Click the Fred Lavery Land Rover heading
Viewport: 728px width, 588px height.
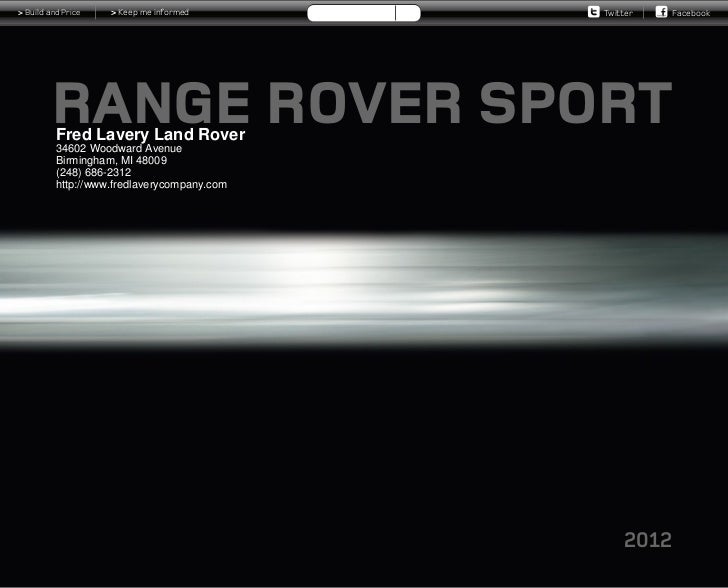point(150,134)
